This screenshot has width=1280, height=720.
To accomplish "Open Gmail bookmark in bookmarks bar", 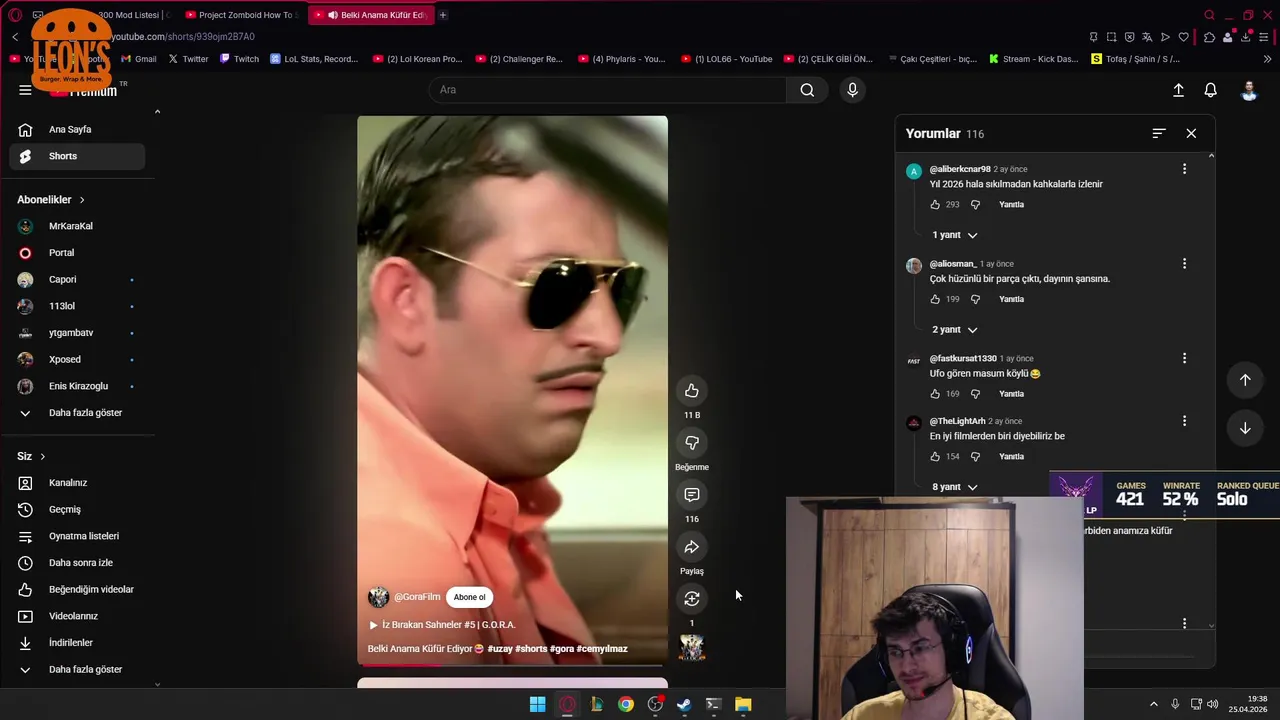I will [138, 59].
